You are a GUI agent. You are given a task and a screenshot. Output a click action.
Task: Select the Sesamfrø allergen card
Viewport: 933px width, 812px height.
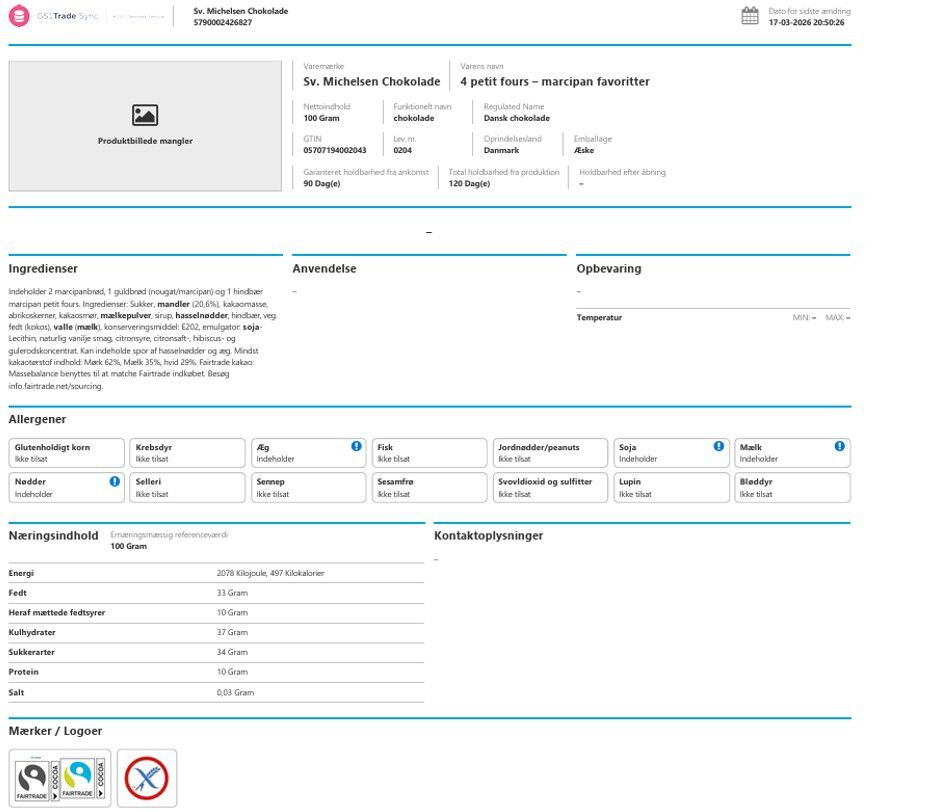pyautogui.click(x=429, y=488)
